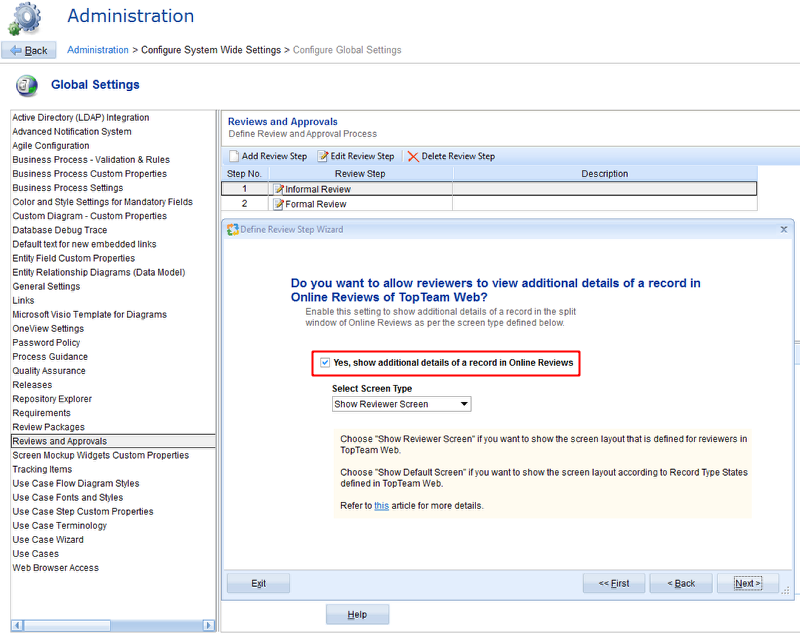Click the Next button in wizard

(x=747, y=583)
